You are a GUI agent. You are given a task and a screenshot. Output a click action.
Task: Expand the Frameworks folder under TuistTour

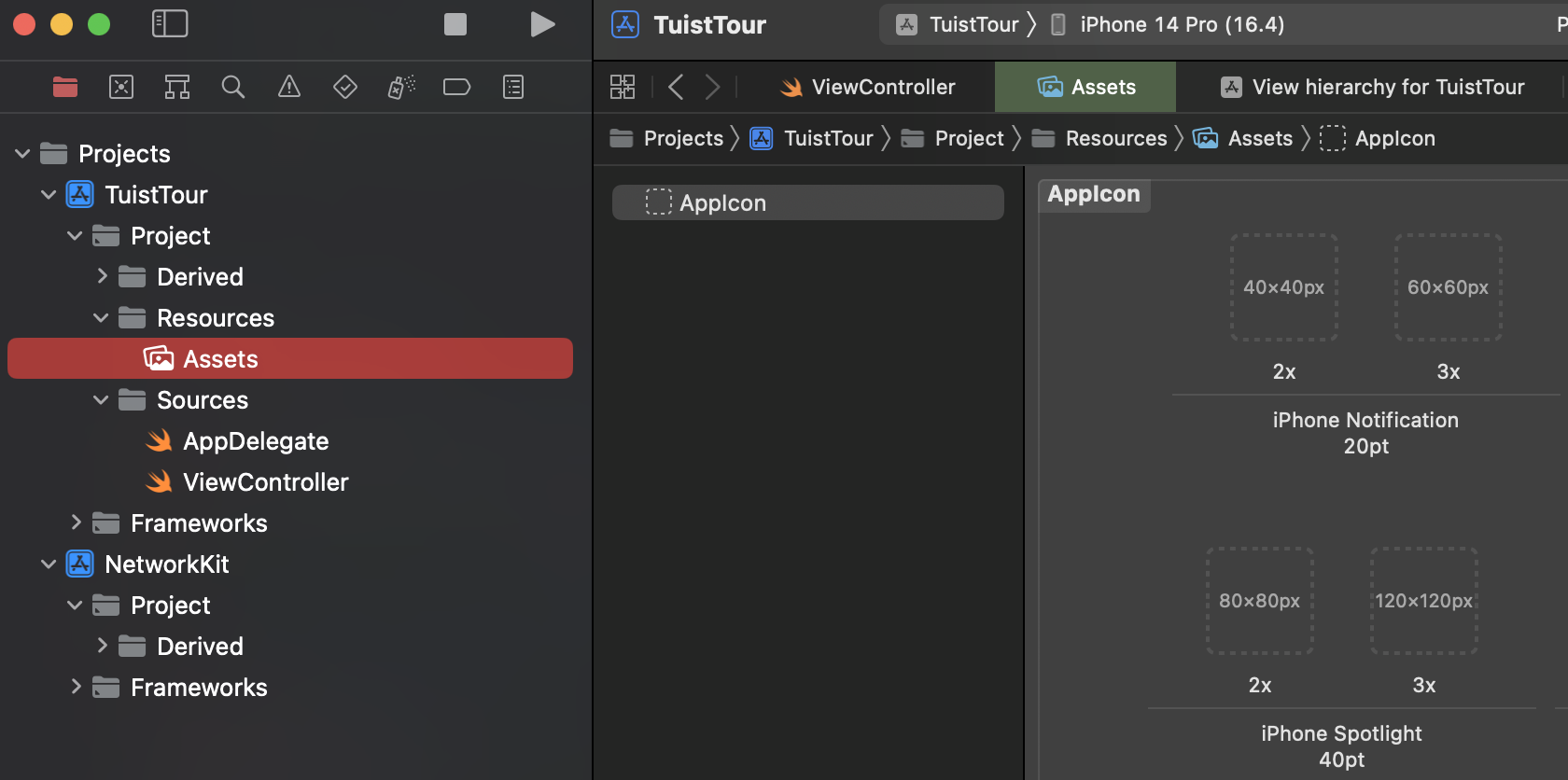[76, 522]
